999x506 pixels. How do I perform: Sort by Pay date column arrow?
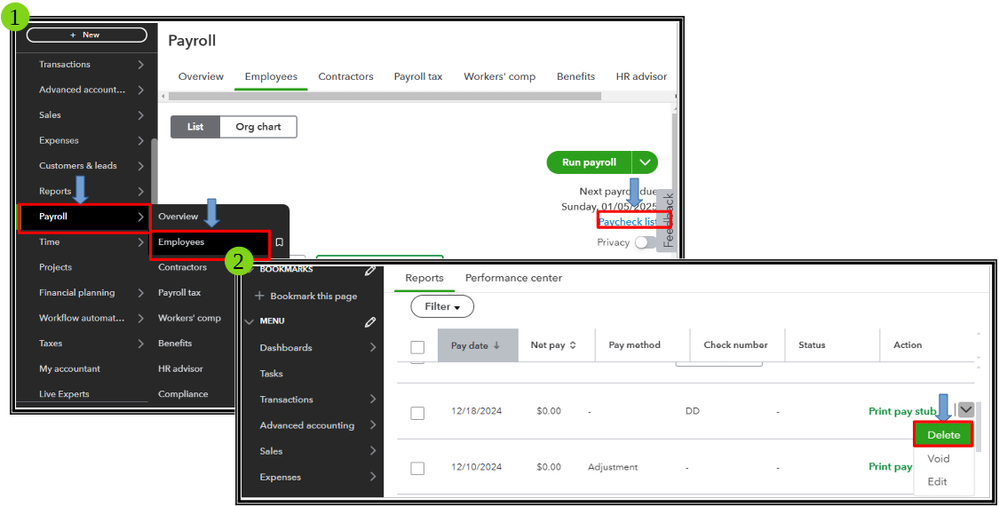pos(496,345)
